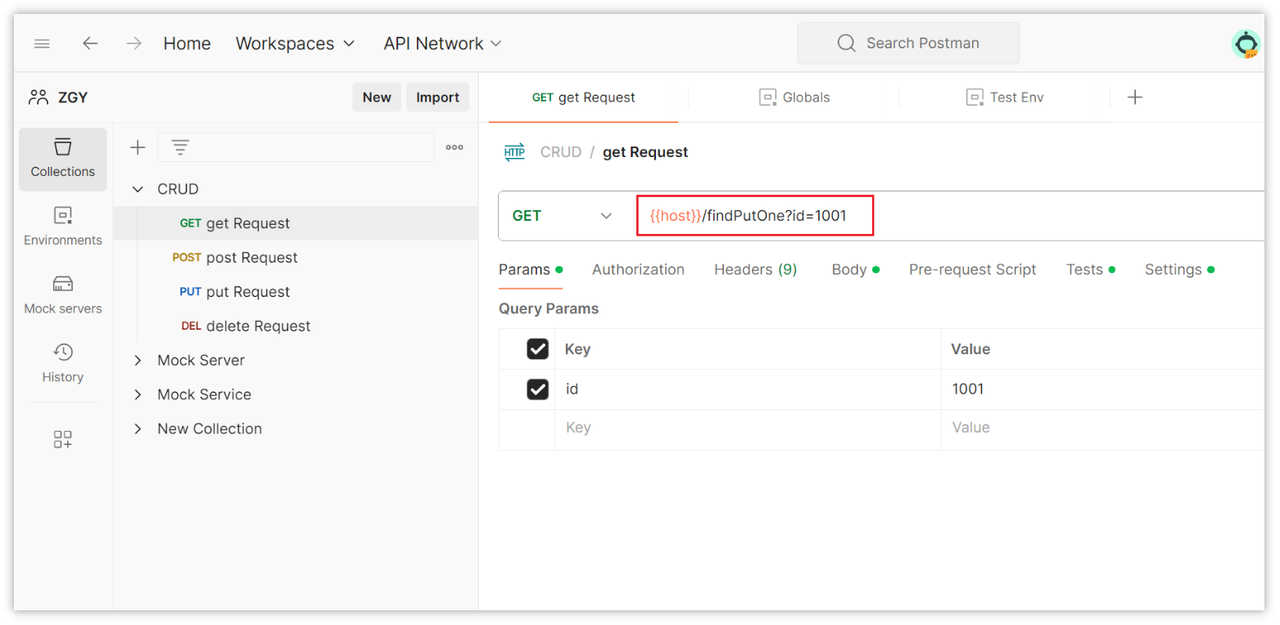Expand the New Collection folder
Screen dimensions: 1280x625
click(138, 428)
